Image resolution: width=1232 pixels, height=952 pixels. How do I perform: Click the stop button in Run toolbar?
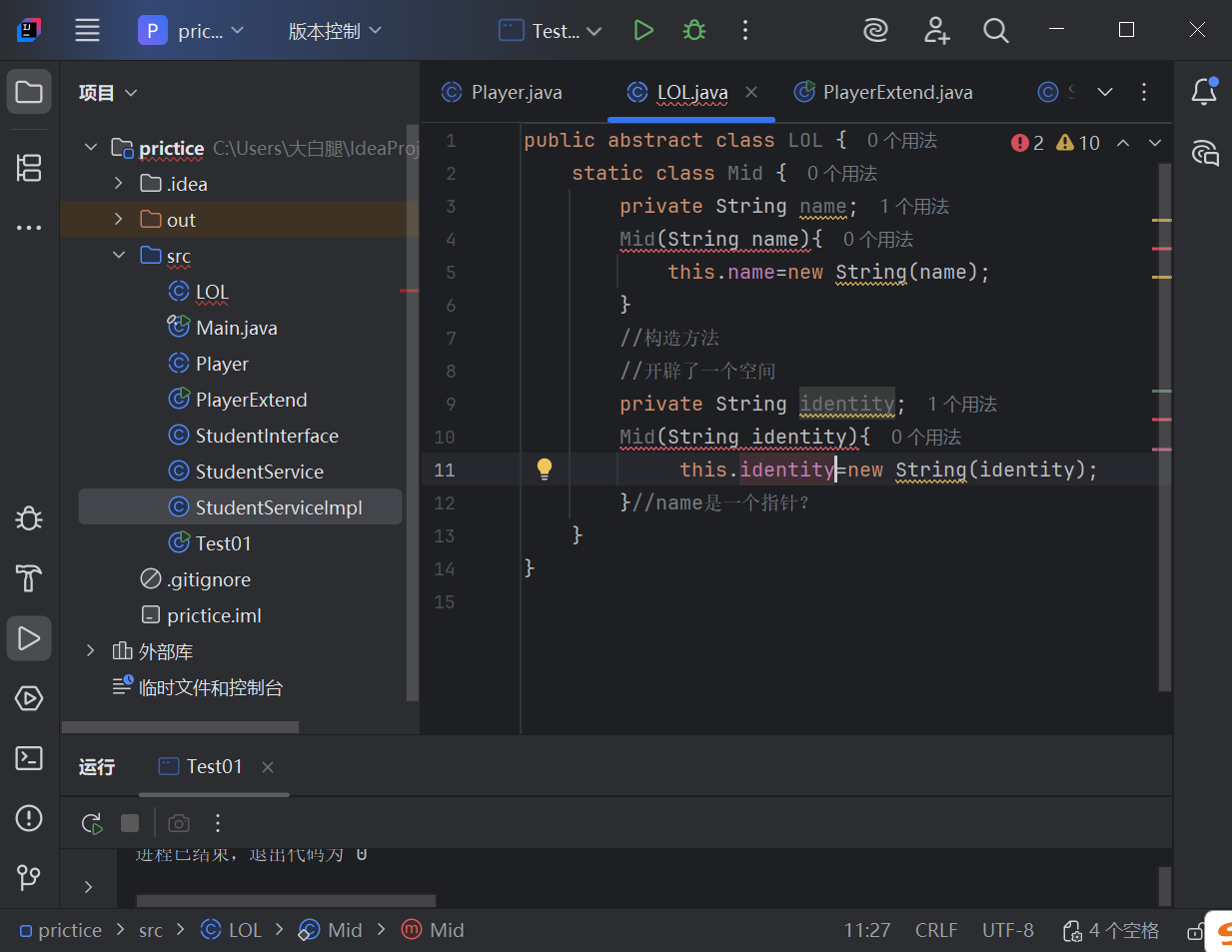(130, 823)
